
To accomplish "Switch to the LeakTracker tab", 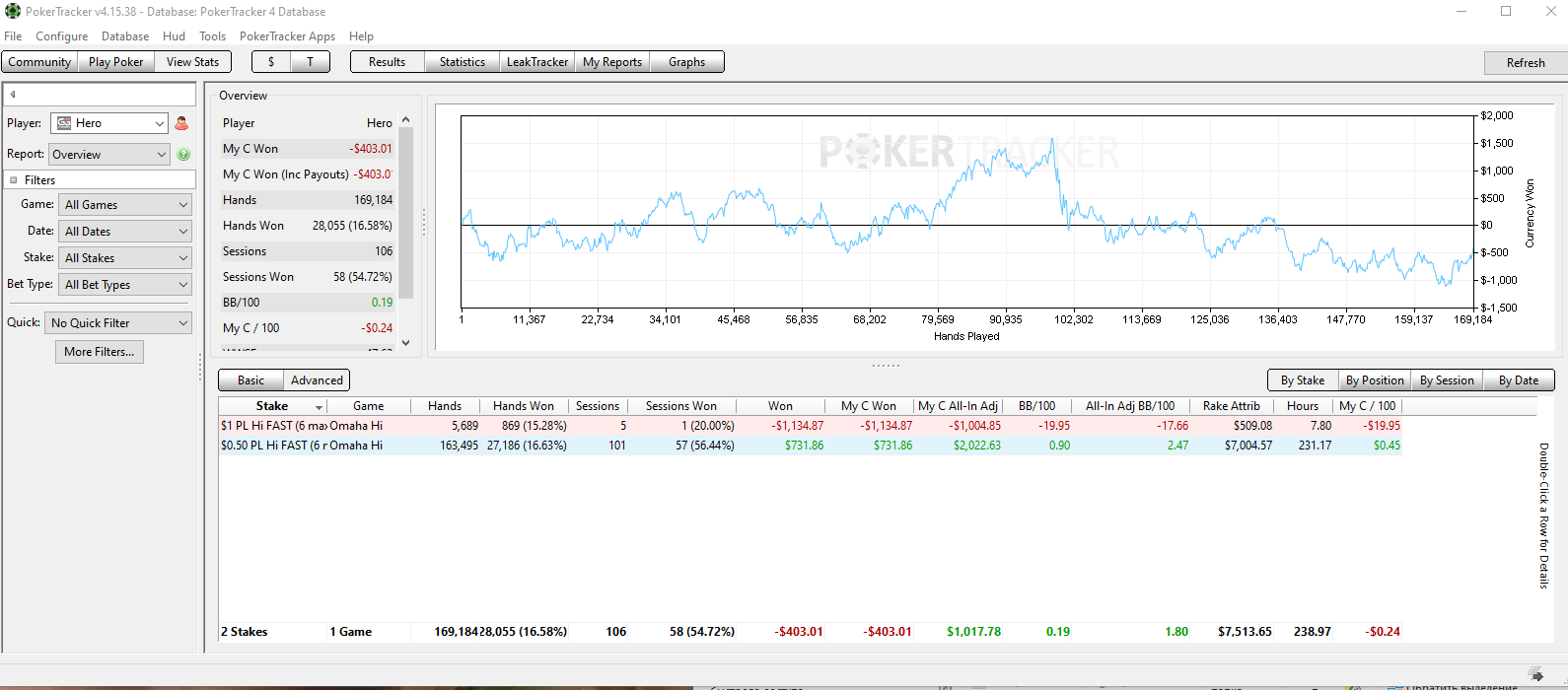I will [537, 62].
